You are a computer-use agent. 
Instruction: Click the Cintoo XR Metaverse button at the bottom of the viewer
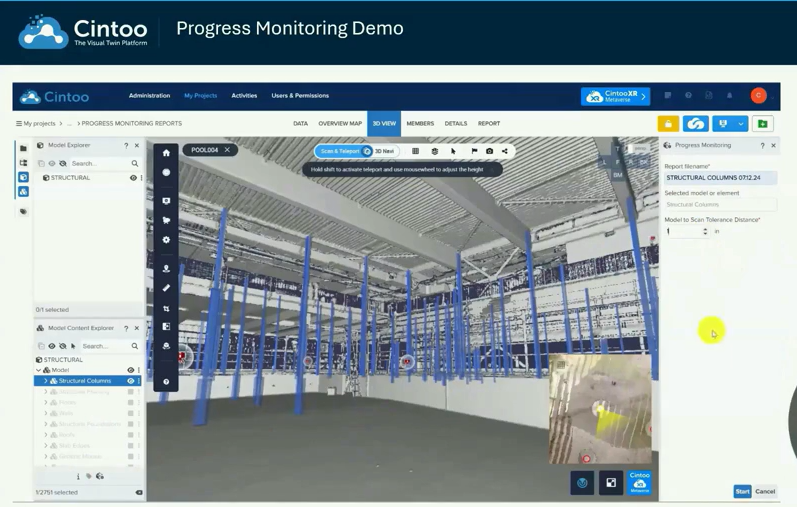pyautogui.click(x=639, y=483)
